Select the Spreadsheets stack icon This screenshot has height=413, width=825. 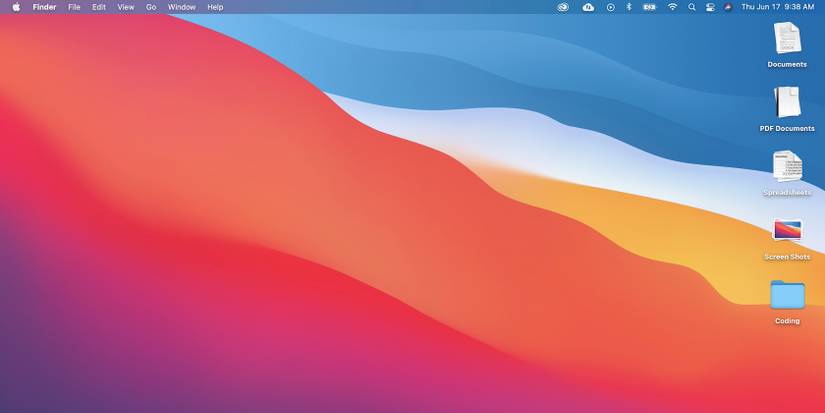coord(787,166)
